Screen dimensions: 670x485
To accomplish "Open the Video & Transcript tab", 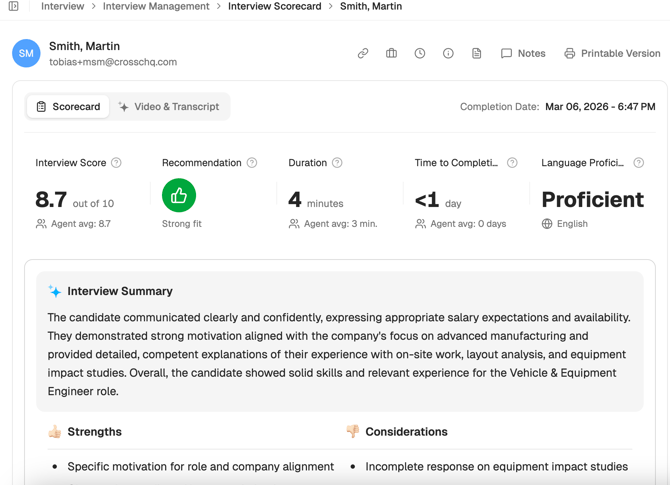I will pos(168,107).
